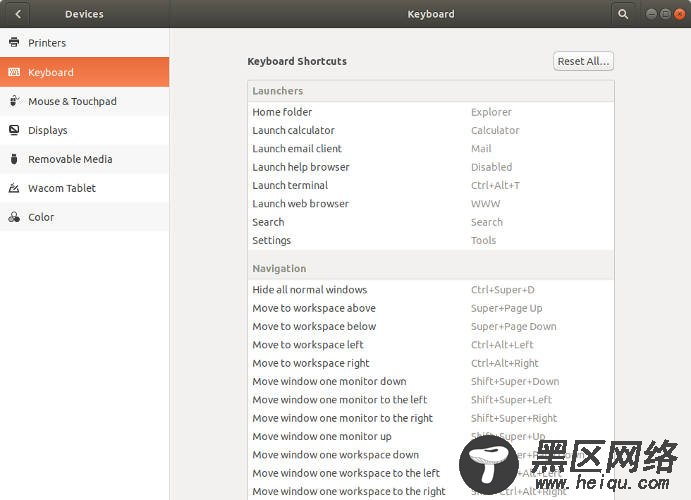This screenshot has height=500, width=691.
Task: Click the Ctrl+Alt+T shortcut value
Action: pos(495,185)
